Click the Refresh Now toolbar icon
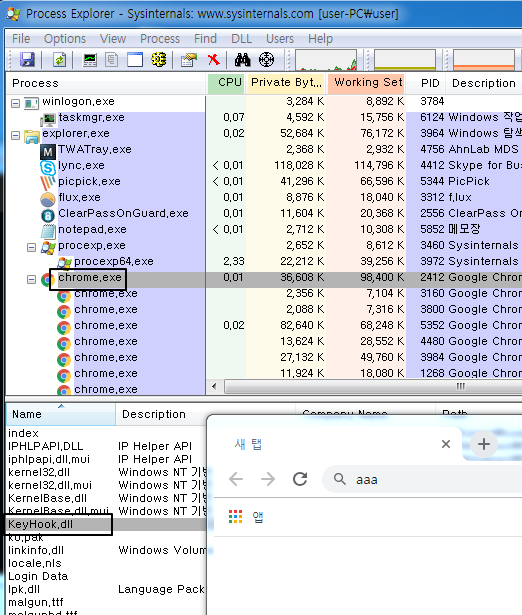The height and width of the screenshot is (615, 522). click(x=59, y=60)
